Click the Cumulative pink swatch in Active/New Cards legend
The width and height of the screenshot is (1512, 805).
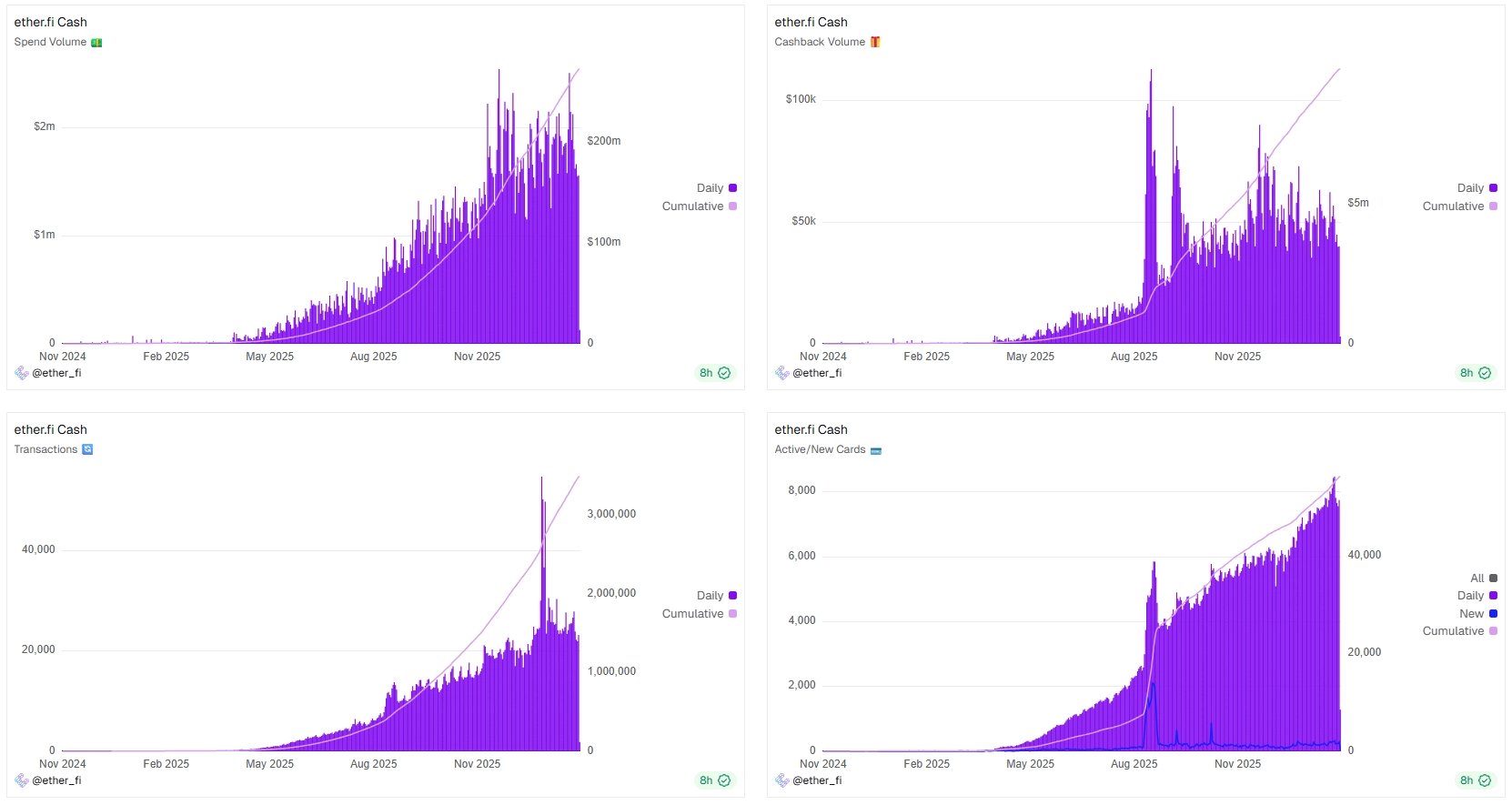click(1493, 631)
